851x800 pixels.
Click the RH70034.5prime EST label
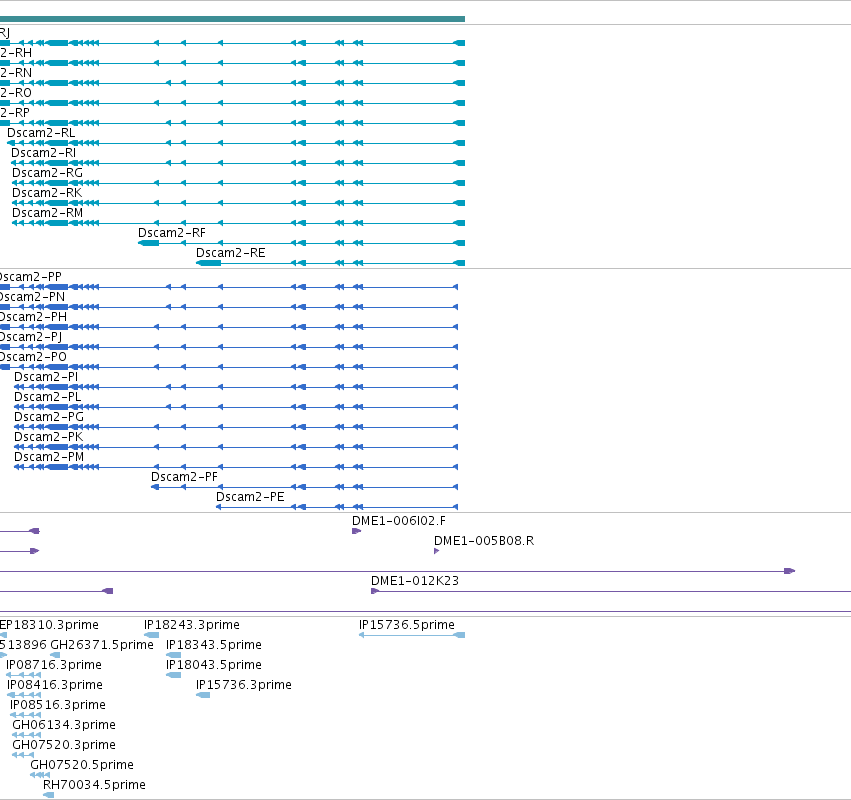[94, 786]
